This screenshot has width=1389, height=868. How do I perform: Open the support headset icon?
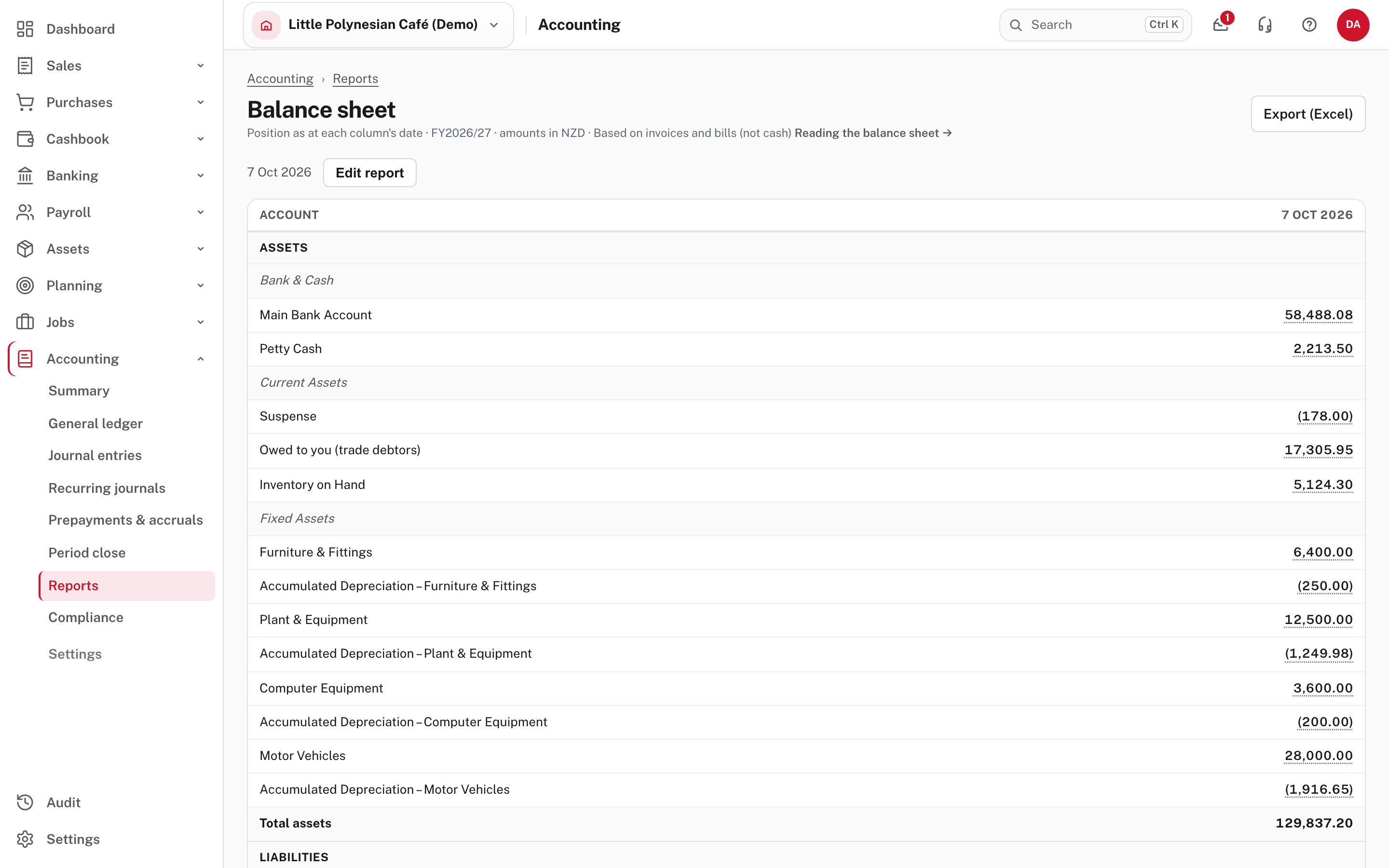click(1265, 25)
